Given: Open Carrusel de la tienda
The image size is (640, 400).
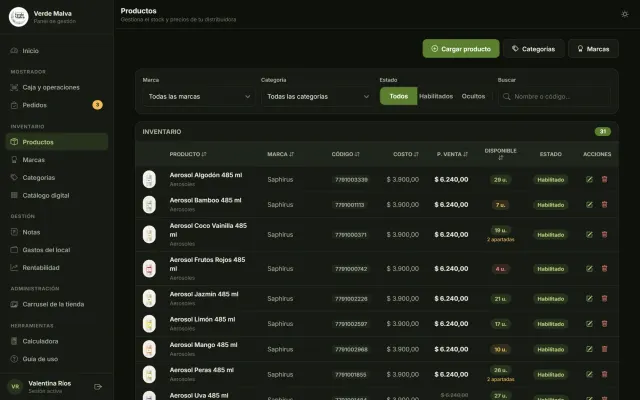Looking at the screenshot, I should 57,304.
